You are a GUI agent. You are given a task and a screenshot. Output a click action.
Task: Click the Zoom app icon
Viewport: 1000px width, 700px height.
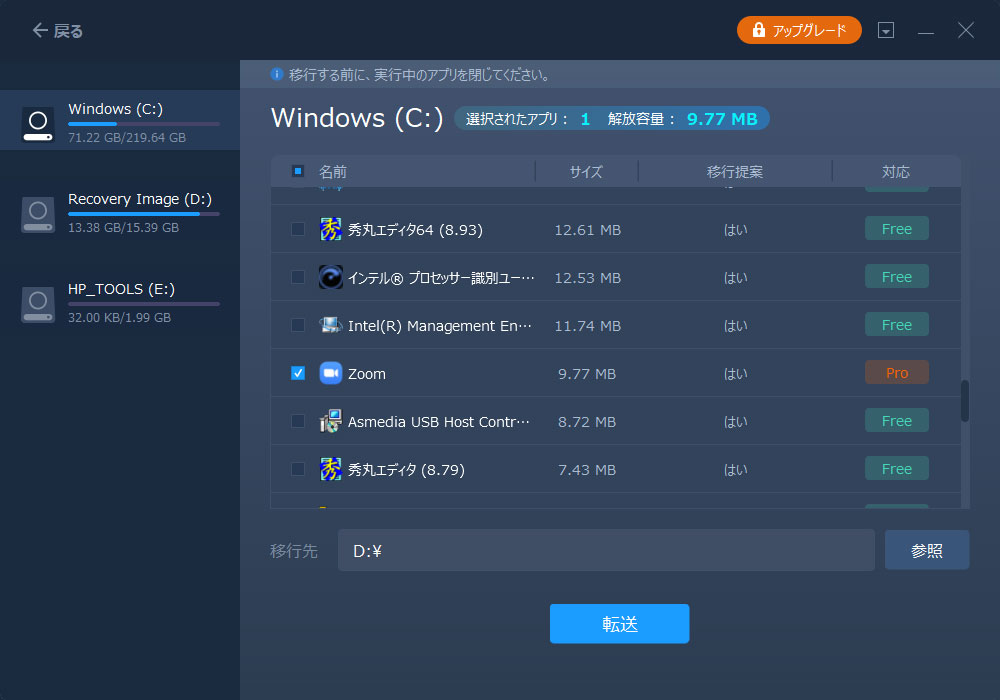tap(331, 373)
